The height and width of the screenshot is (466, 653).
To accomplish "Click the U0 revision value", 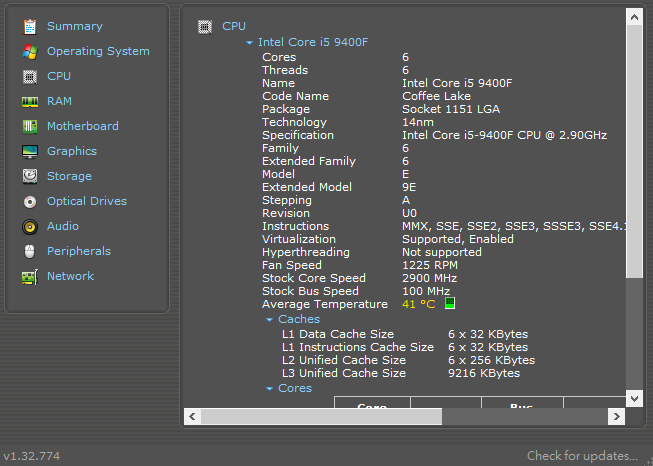I will click(409, 213).
